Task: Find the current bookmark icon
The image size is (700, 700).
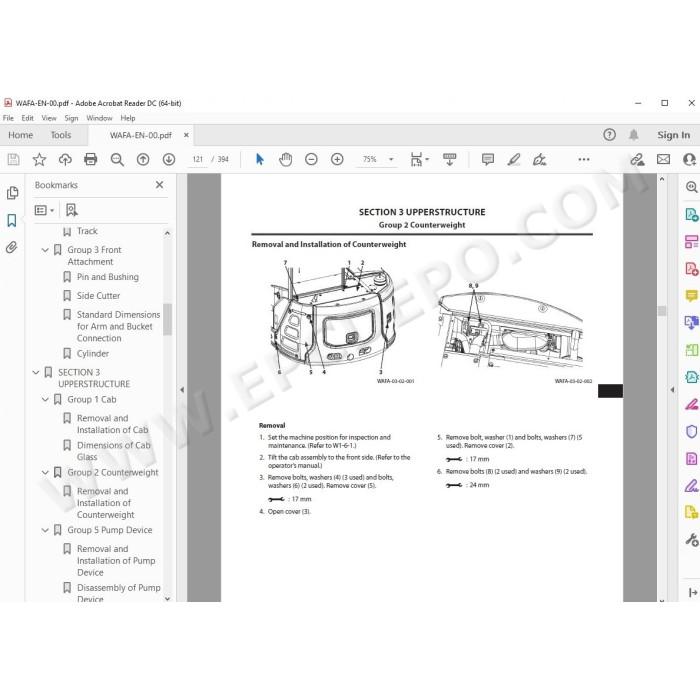Action: 71,210
